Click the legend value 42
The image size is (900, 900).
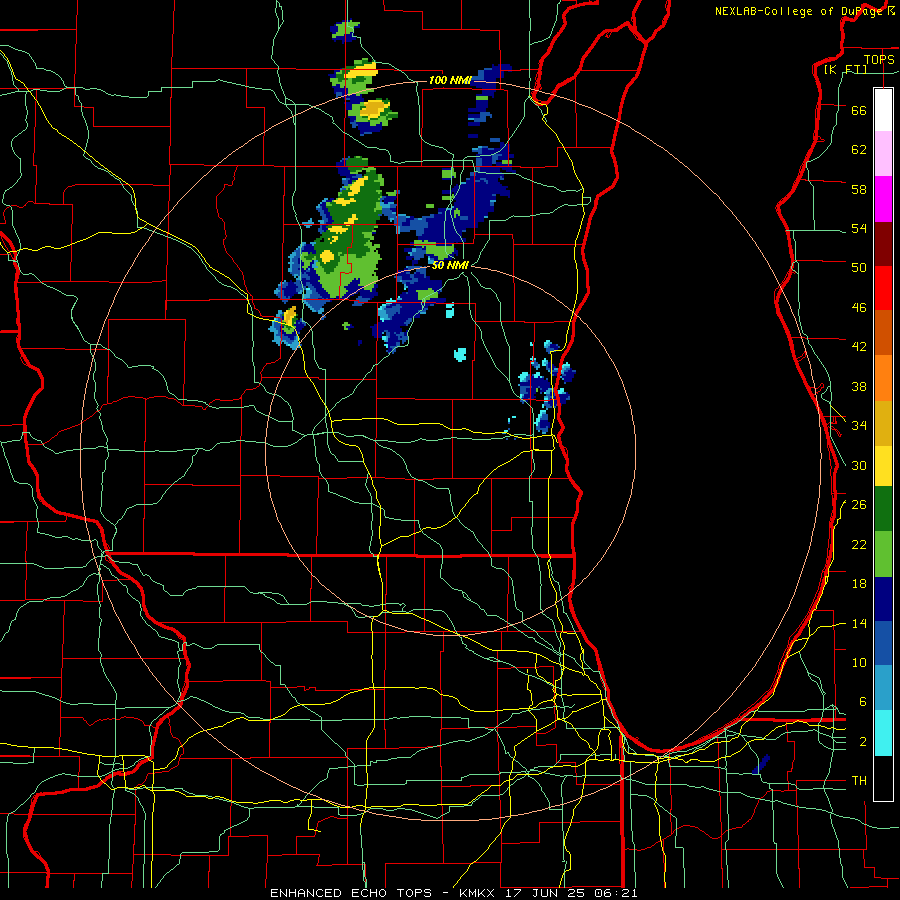point(859,347)
